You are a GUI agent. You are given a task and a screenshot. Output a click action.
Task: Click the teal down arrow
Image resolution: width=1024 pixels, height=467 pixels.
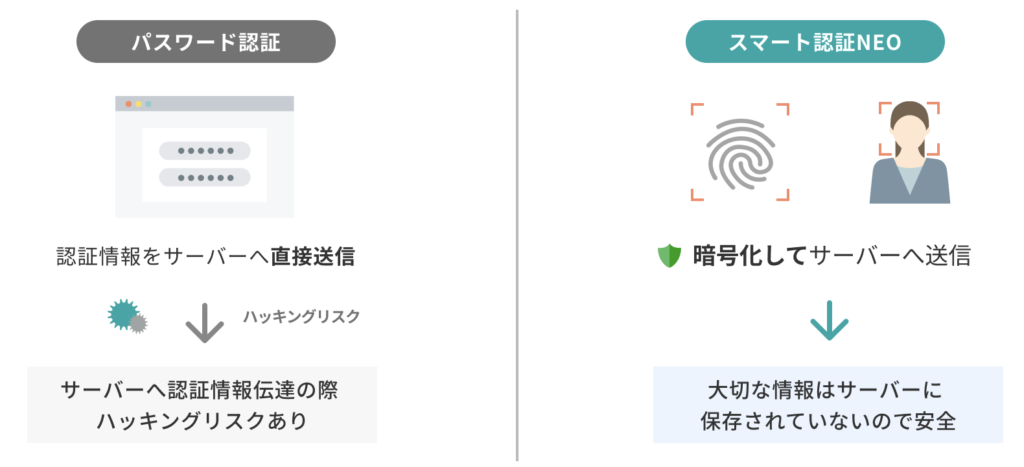coord(828,322)
